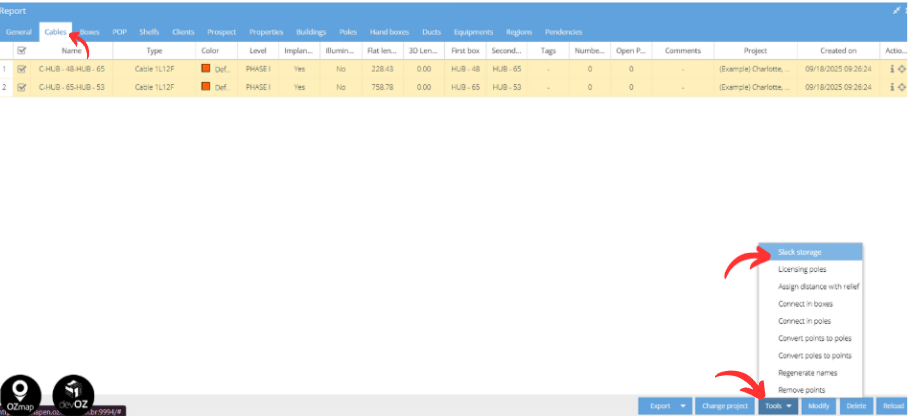
Task: Click the devOZ logo icon
Action: 73,396
